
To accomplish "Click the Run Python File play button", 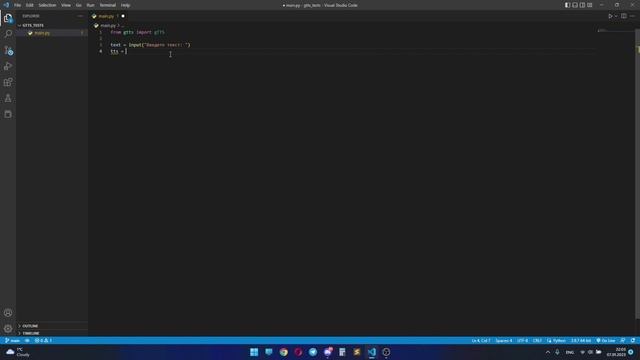I will pos(610,16).
